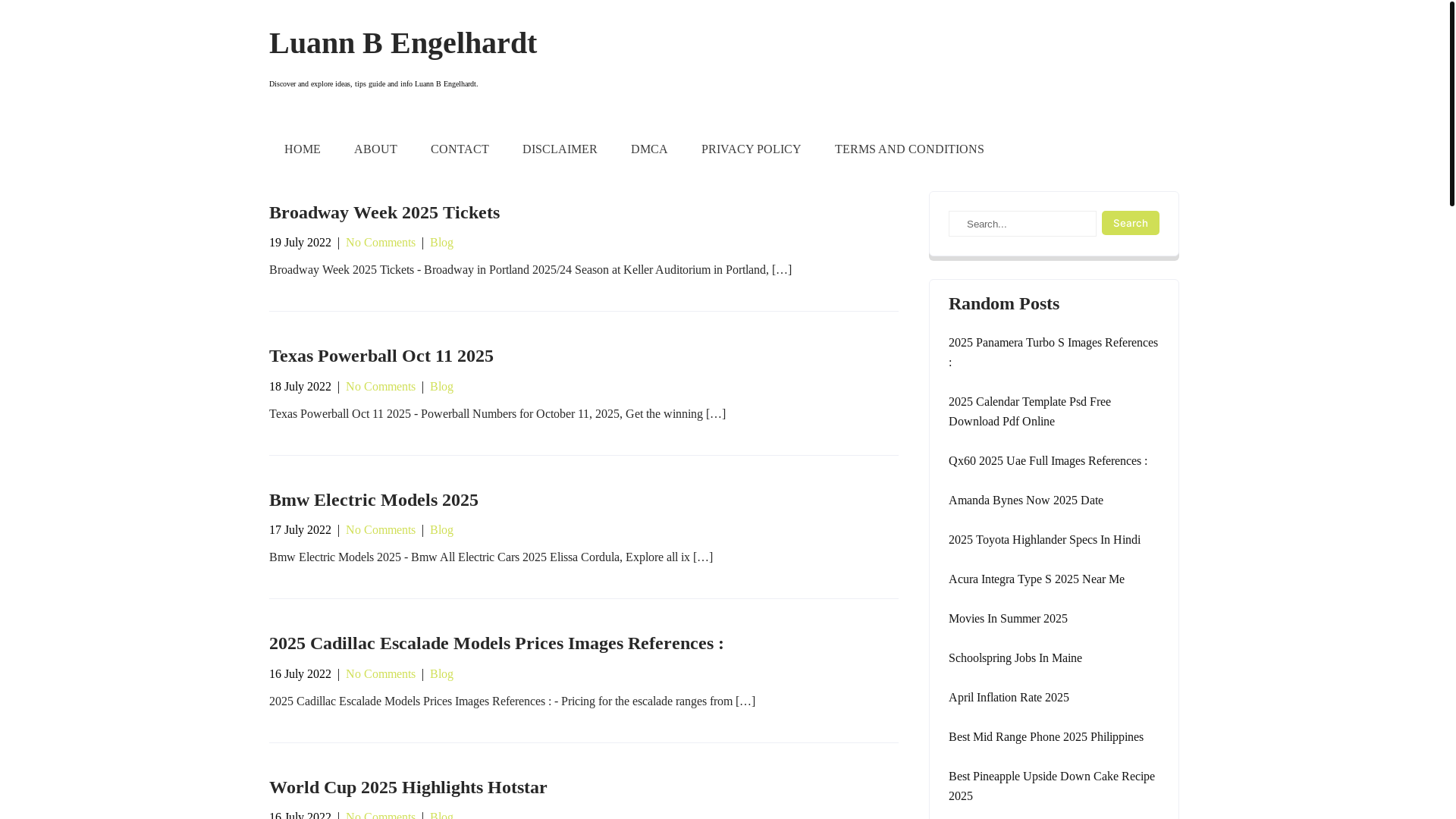The width and height of the screenshot is (1456, 819).
Task: Open Best Mid Range Phone 2025 Philippines
Action: click(1046, 737)
